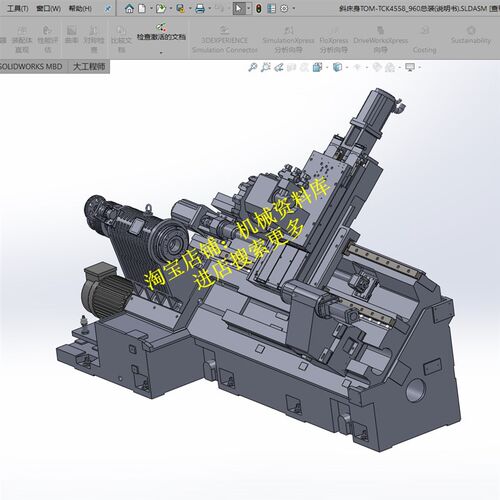Launch DriveWorksXpress 向导
The height and width of the screenshot is (500, 500).
click(x=381, y=40)
